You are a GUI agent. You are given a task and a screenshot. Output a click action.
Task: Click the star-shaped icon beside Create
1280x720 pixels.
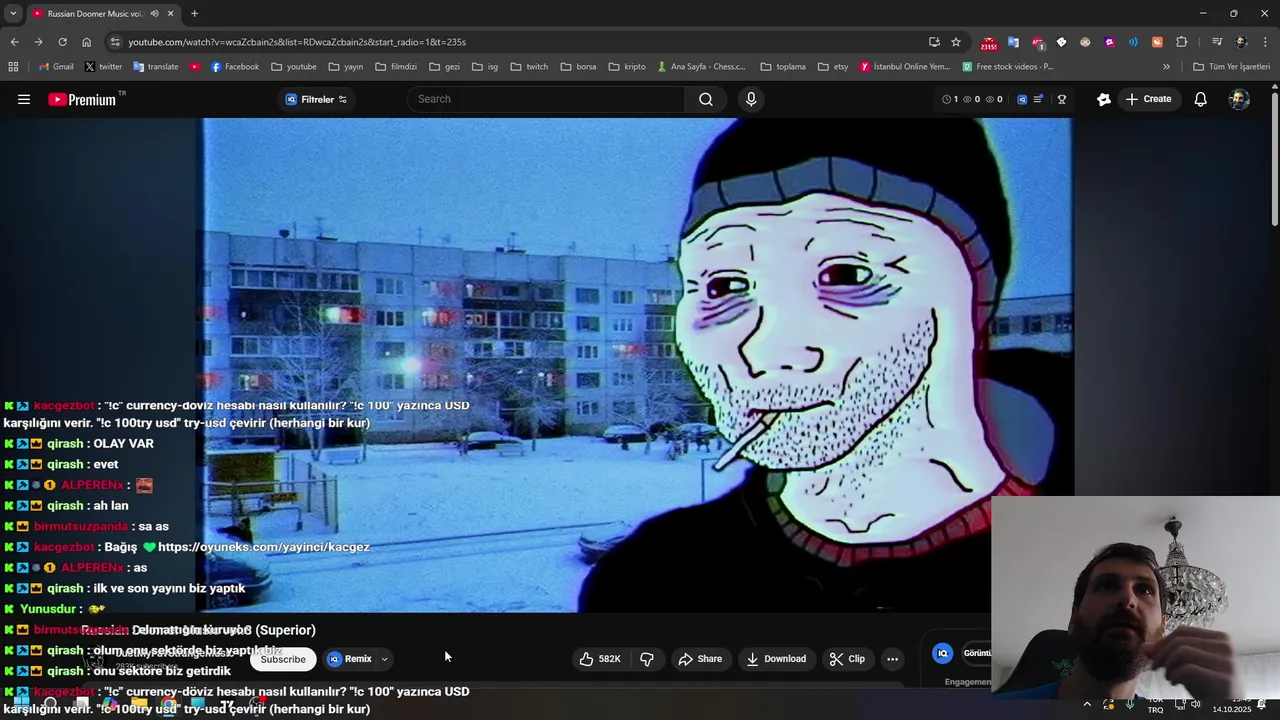(x=1104, y=99)
